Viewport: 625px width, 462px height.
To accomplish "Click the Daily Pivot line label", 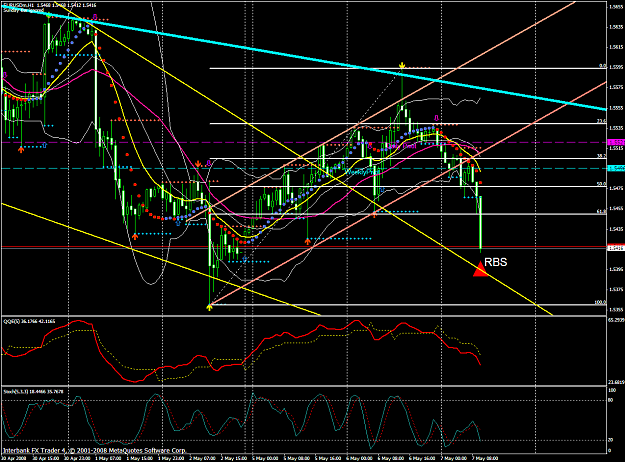I will point(401,146).
